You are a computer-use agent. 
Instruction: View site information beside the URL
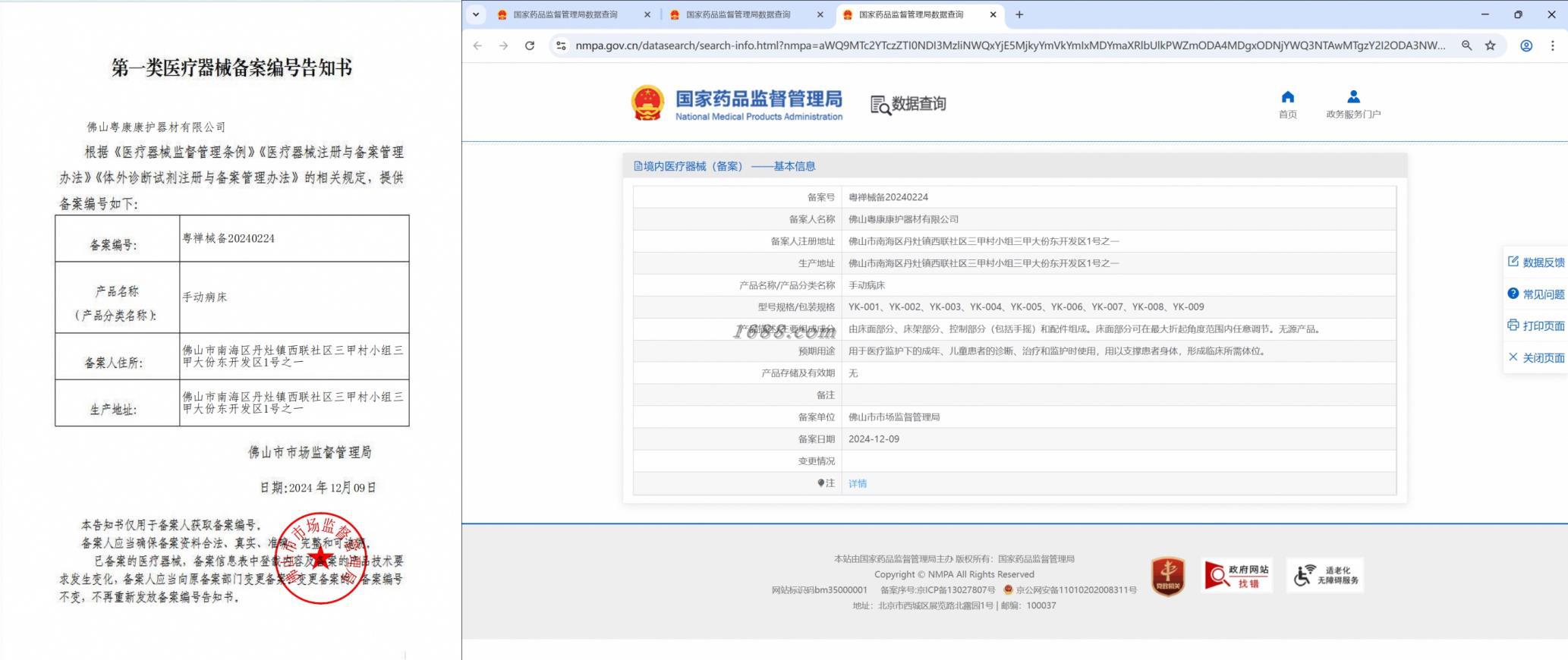(561, 46)
